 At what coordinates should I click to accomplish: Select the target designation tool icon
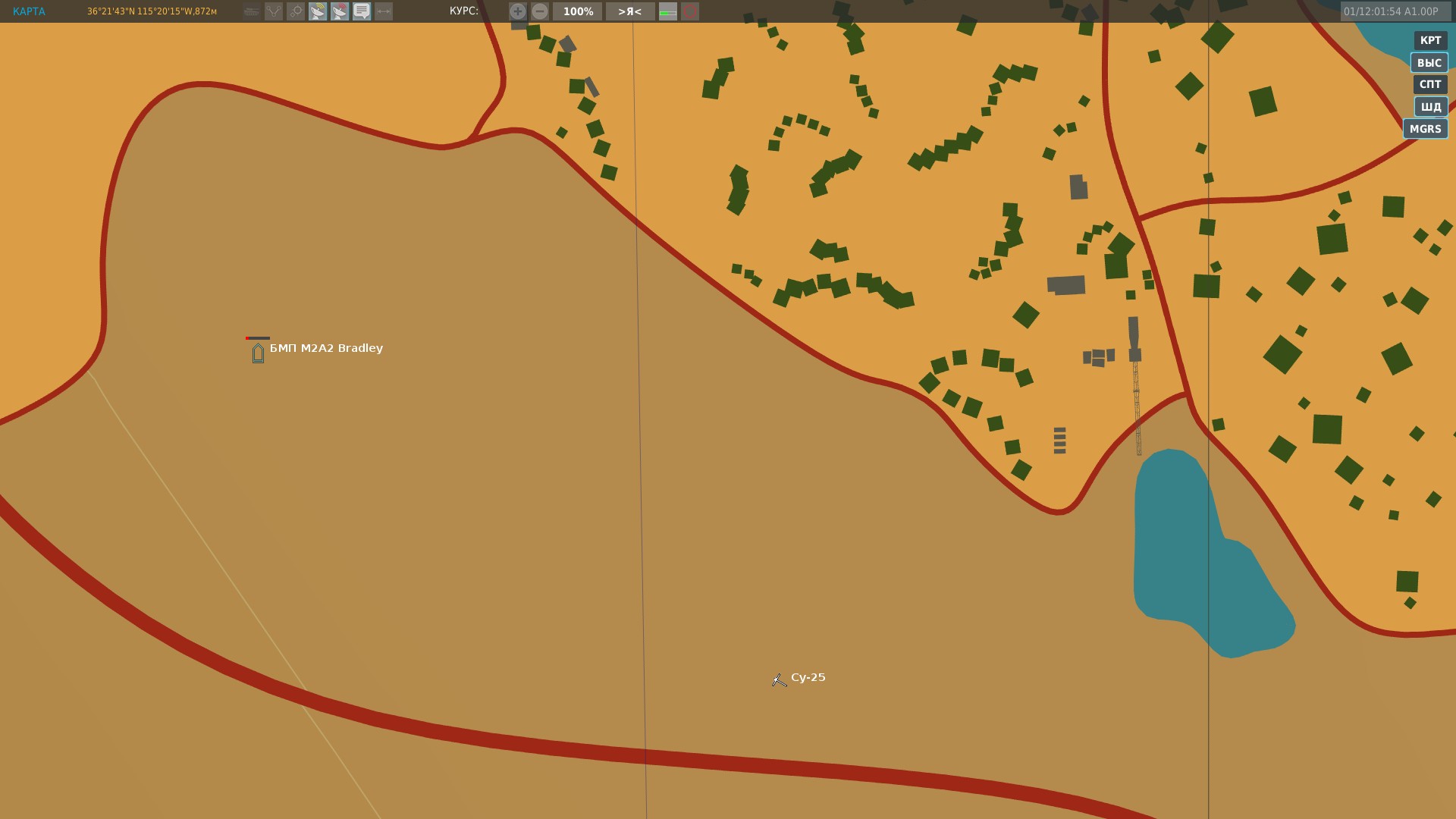[x=296, y=11]
